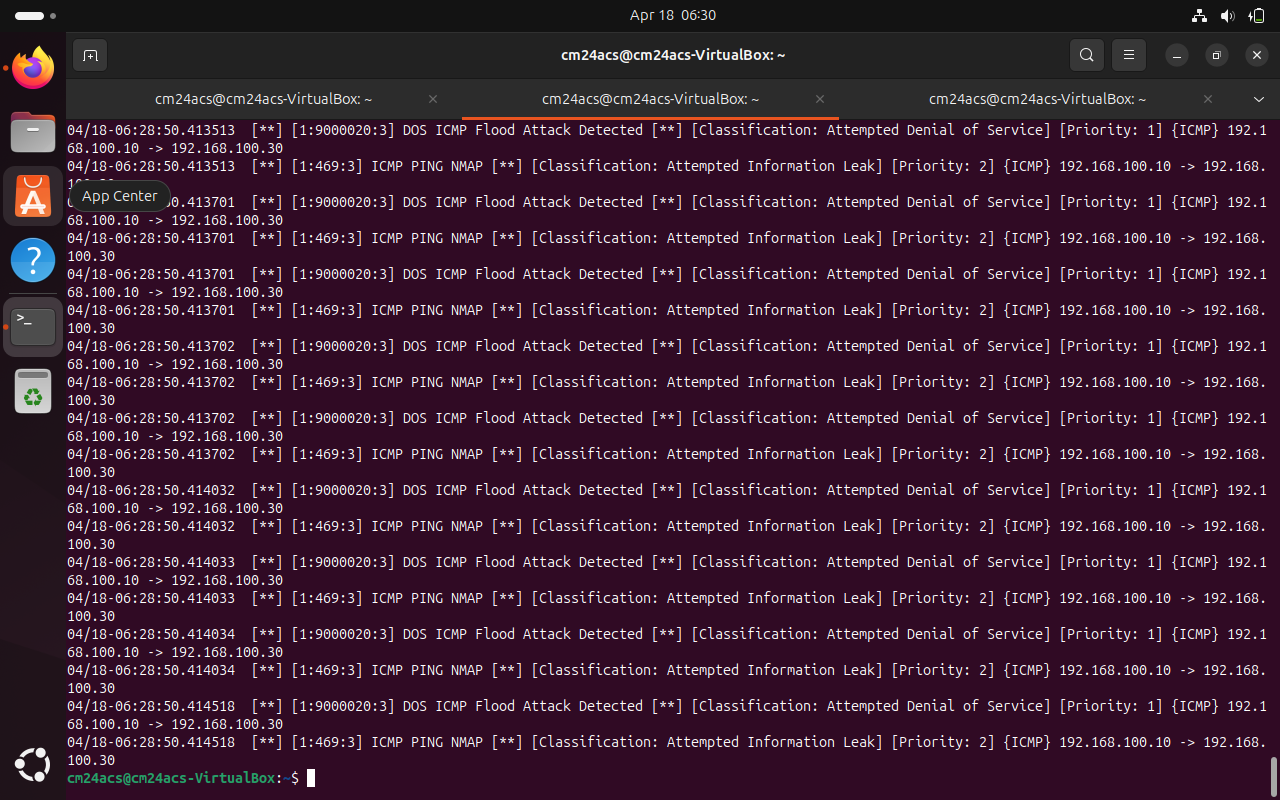Click 'Attempted Denial of Service' on the 06:28:50.414518 line
This screenshot has height=800, width=1280.
point(935,706)
